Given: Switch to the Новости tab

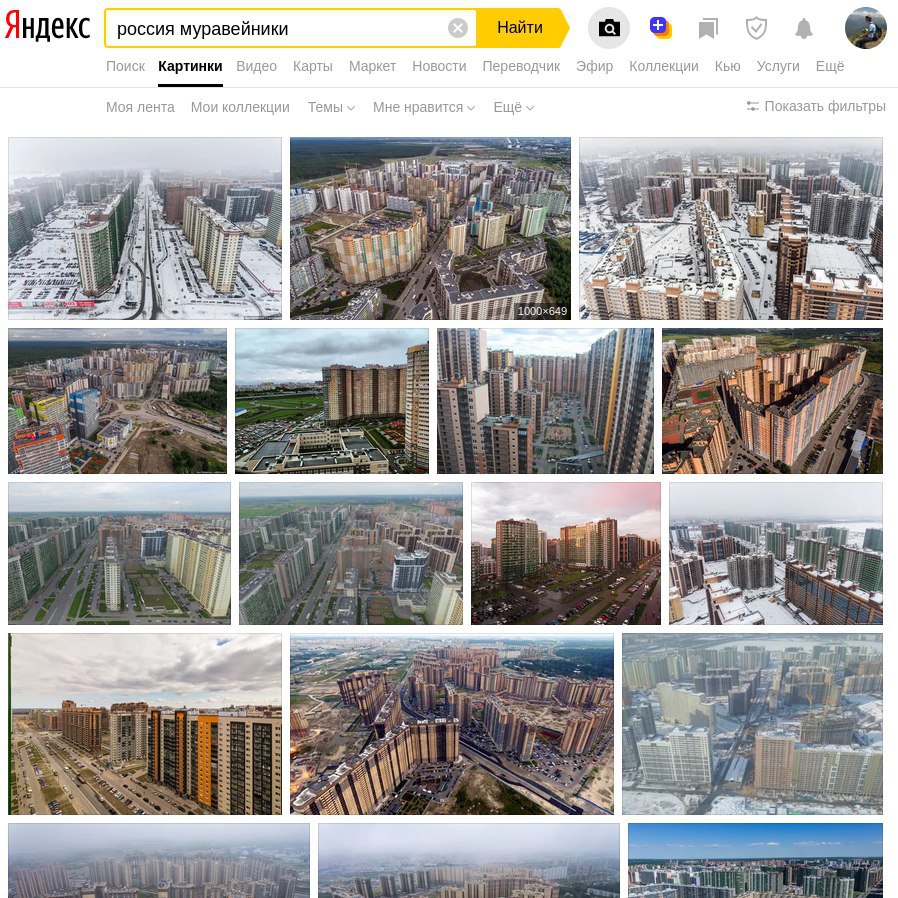Looking at the screenshot, I should 439,66.
